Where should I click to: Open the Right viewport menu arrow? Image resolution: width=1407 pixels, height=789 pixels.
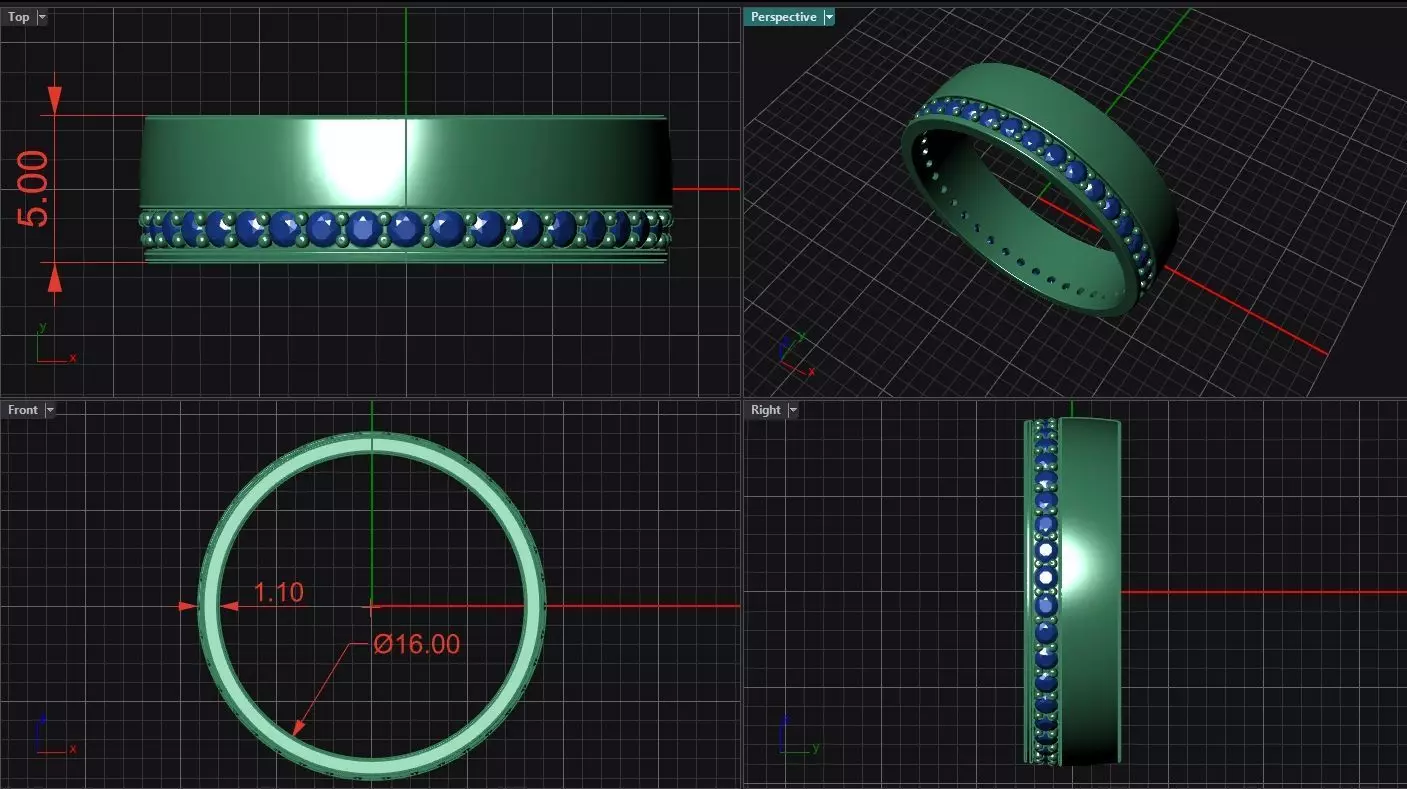pyautogui.click(x=793, y=410)
